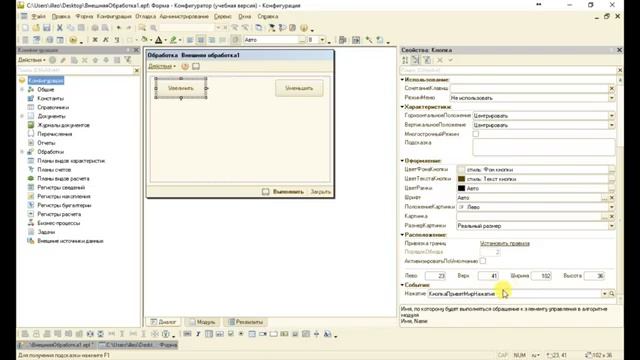Click the alphabetical sort icon in properties panel
This screenshot has height=360, width=640.
point(405,60)
